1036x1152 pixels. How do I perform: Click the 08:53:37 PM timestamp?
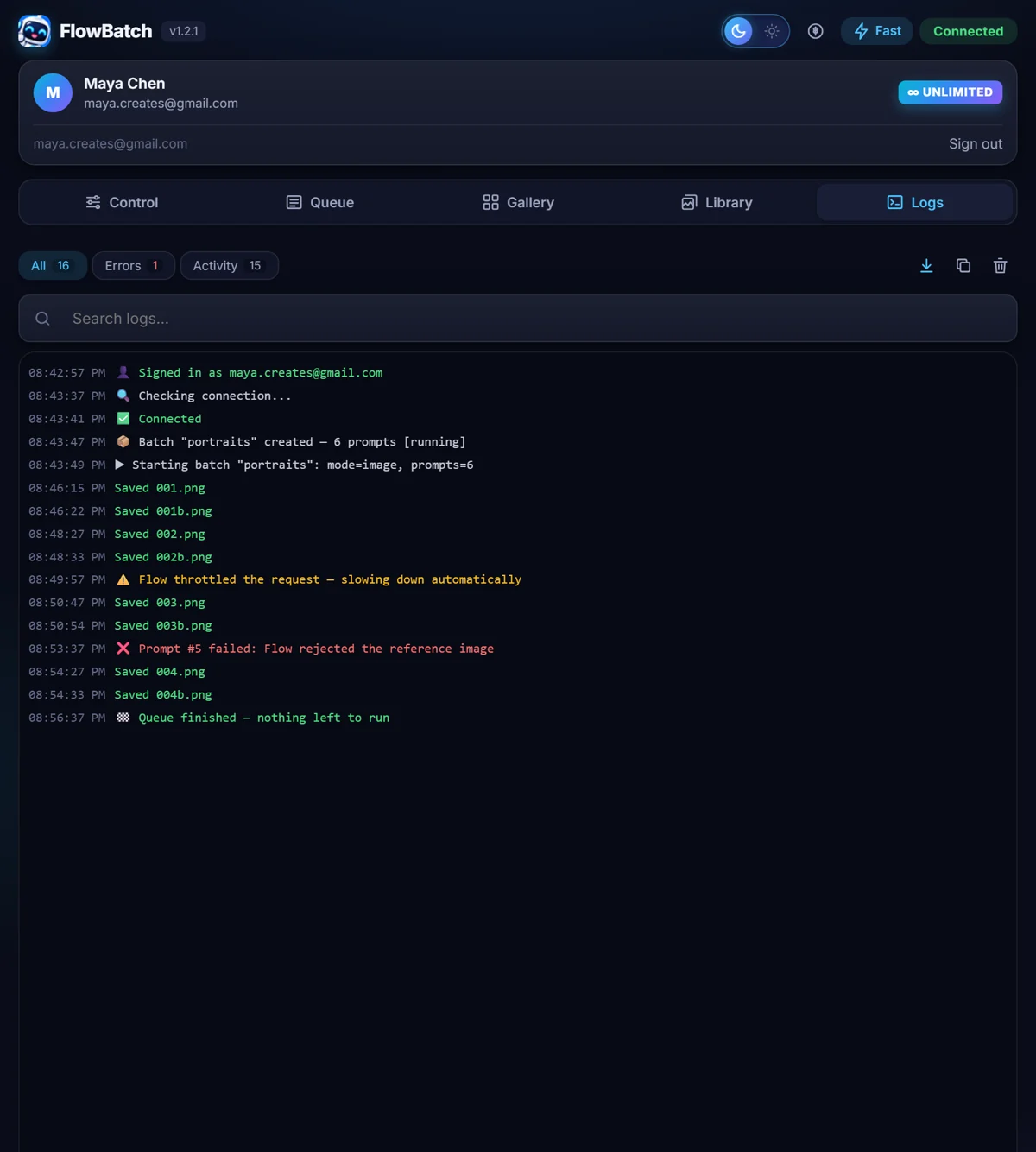pos(67,649)
